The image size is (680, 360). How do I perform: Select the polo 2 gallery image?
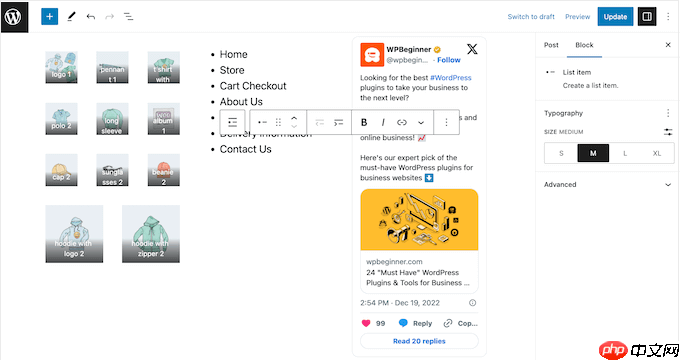pos(61,118)
